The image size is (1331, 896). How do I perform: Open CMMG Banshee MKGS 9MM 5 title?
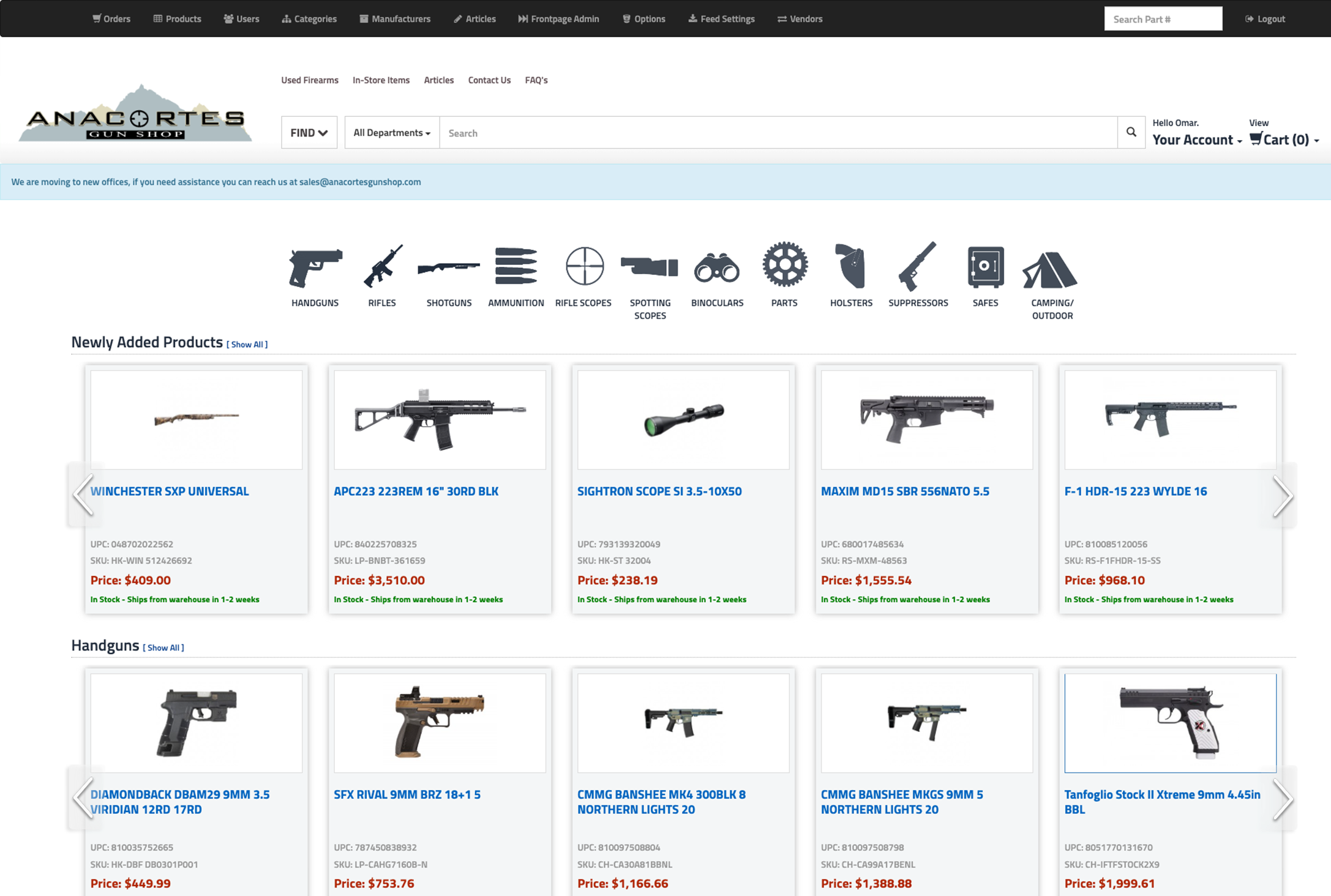pyautogui.click(x=902, y=802)
